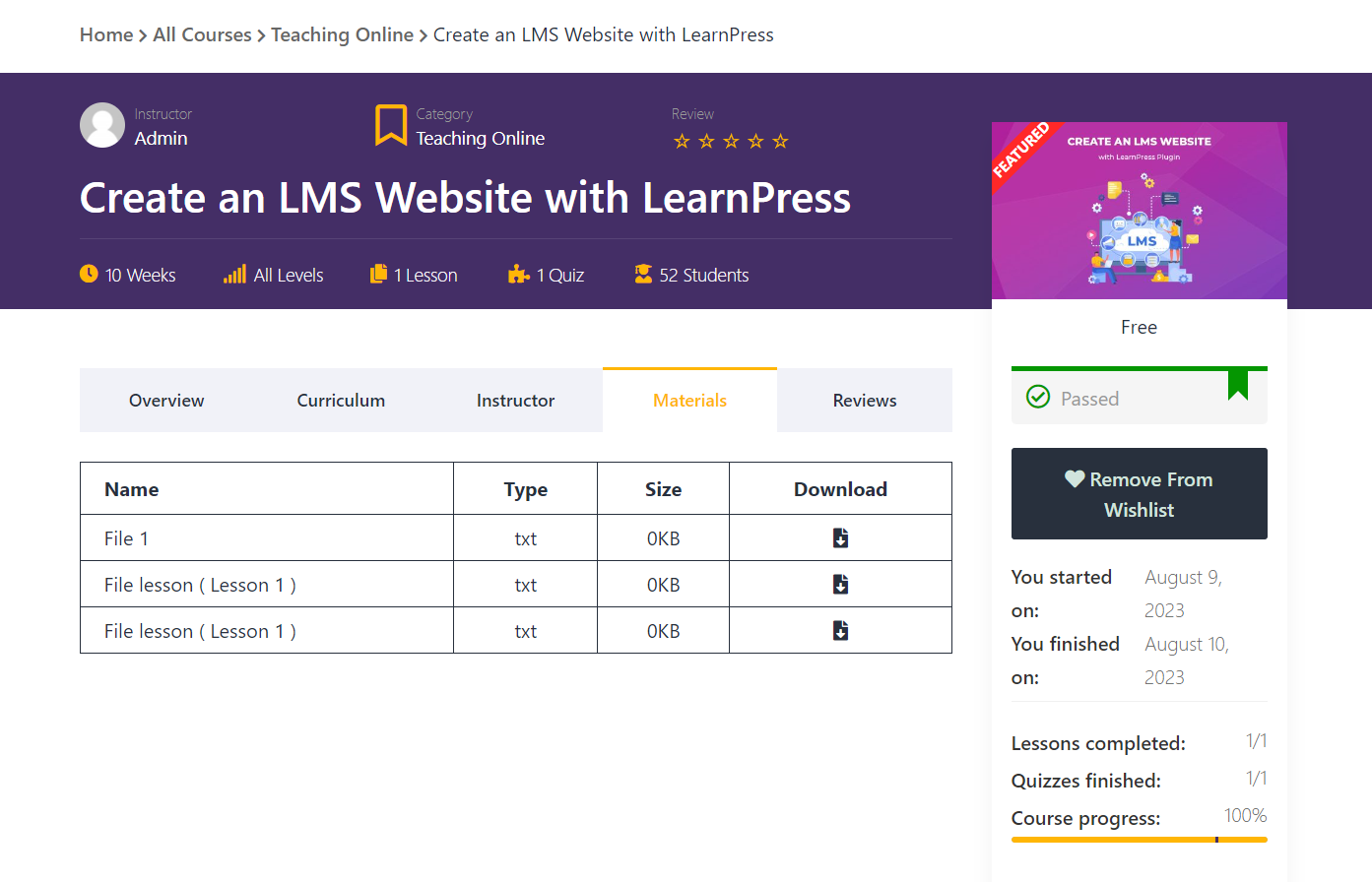Click Remove From Wishlist button
1372x882 pixels.
1140,493
